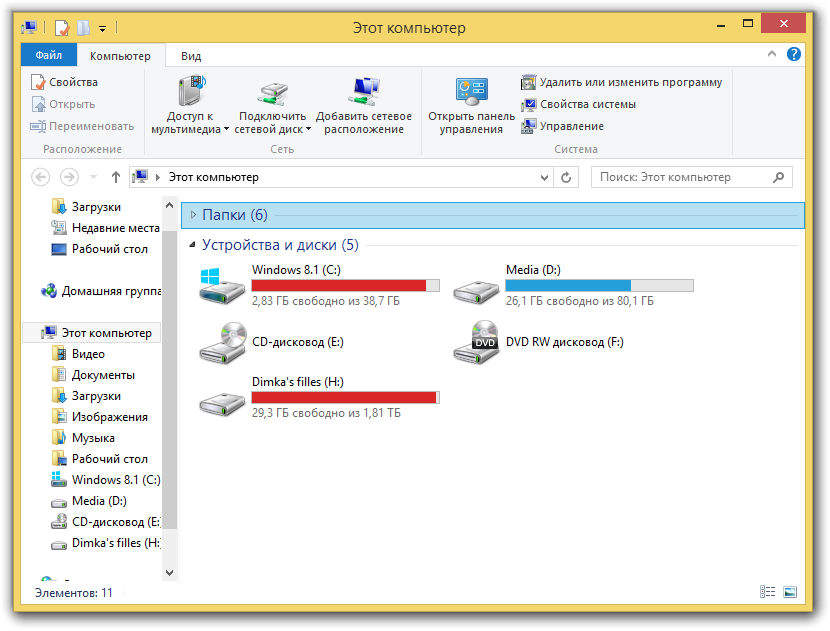Click the Открыть ribbon command
The image size is (830, 631).
(x=63, y=104)
